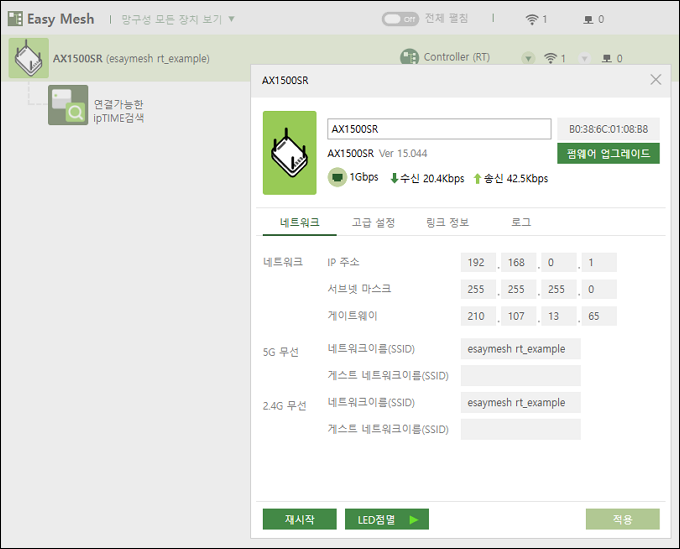Click the 재시작 restart button
This screenshot has width=680, height=549.
[x=300, y=519]
